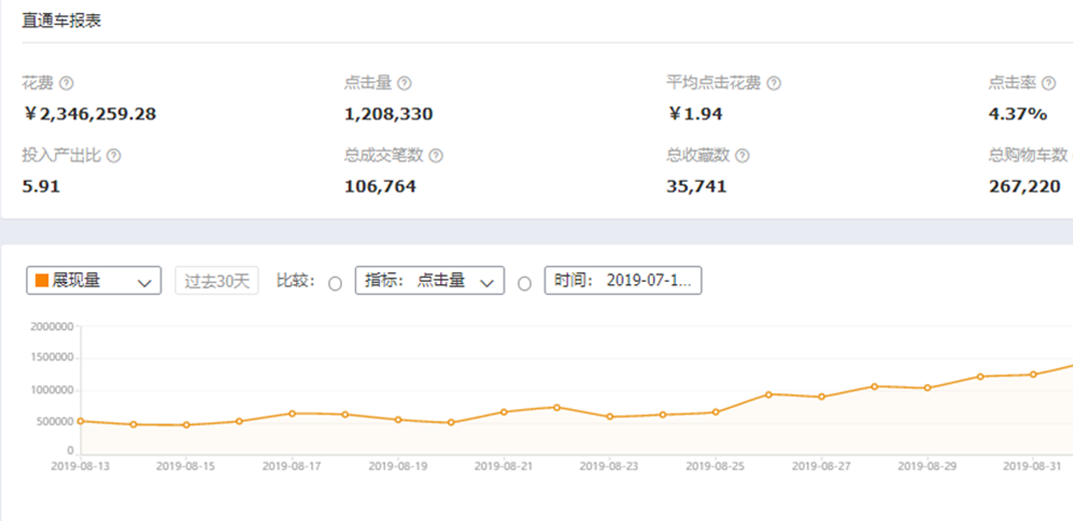This screenshot has width=1073, height=522.
Task: Click the 267,220 总购物车数 value
Action: click(x=1024, y=186)
